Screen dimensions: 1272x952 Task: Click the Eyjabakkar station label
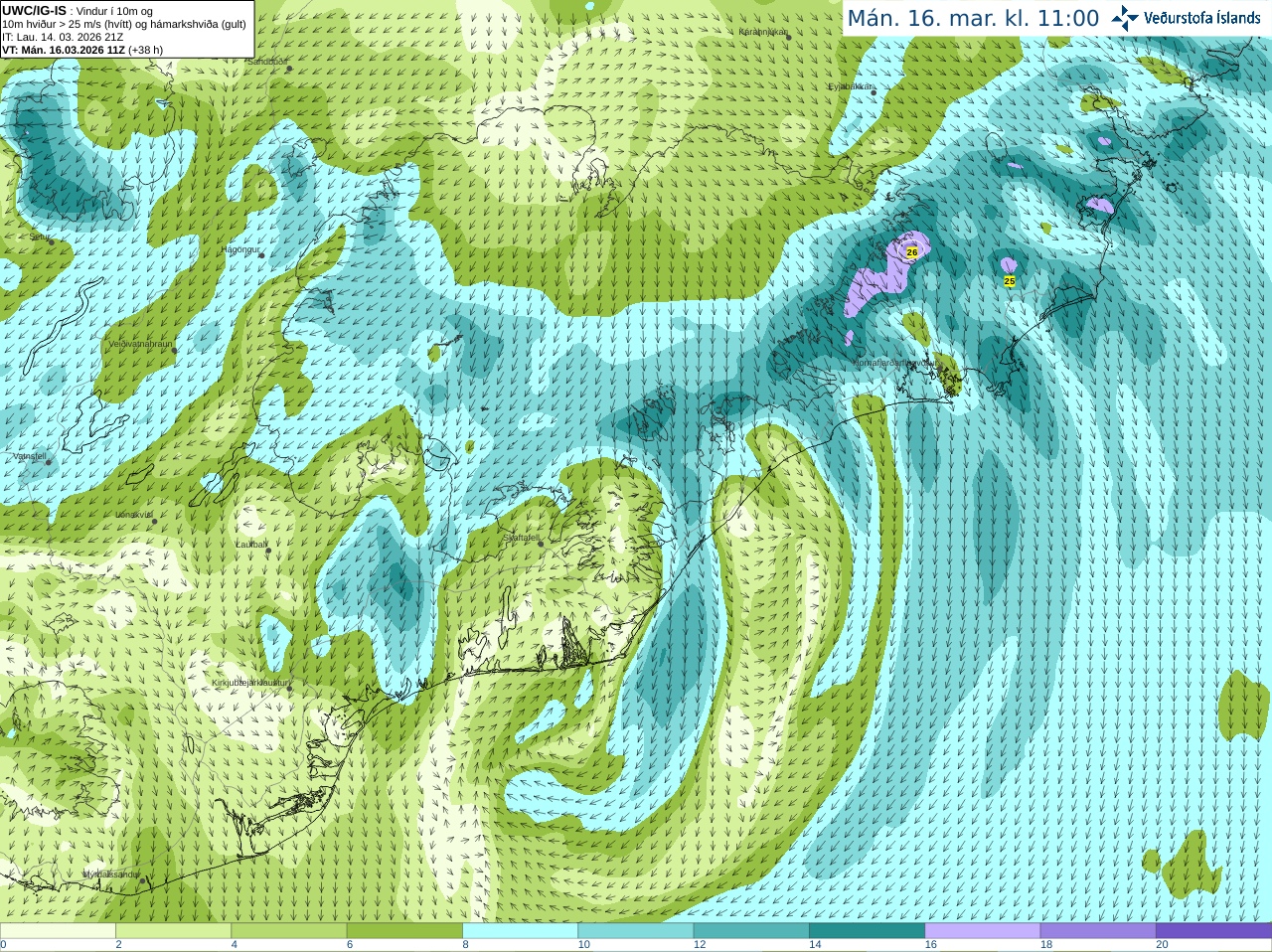[852, 86]
